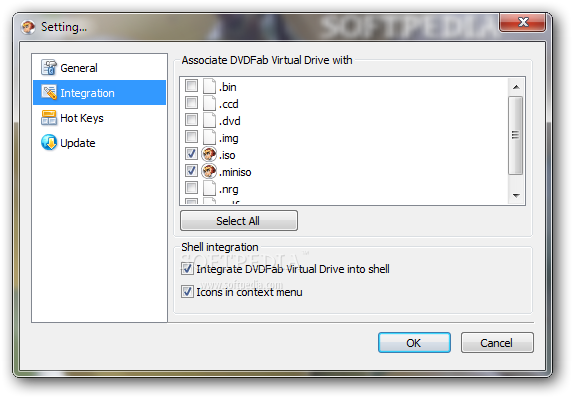The height and width of the screenshot is (398, 573).
Task: Click the file icon next to .bin
Action: click(209, 86)
